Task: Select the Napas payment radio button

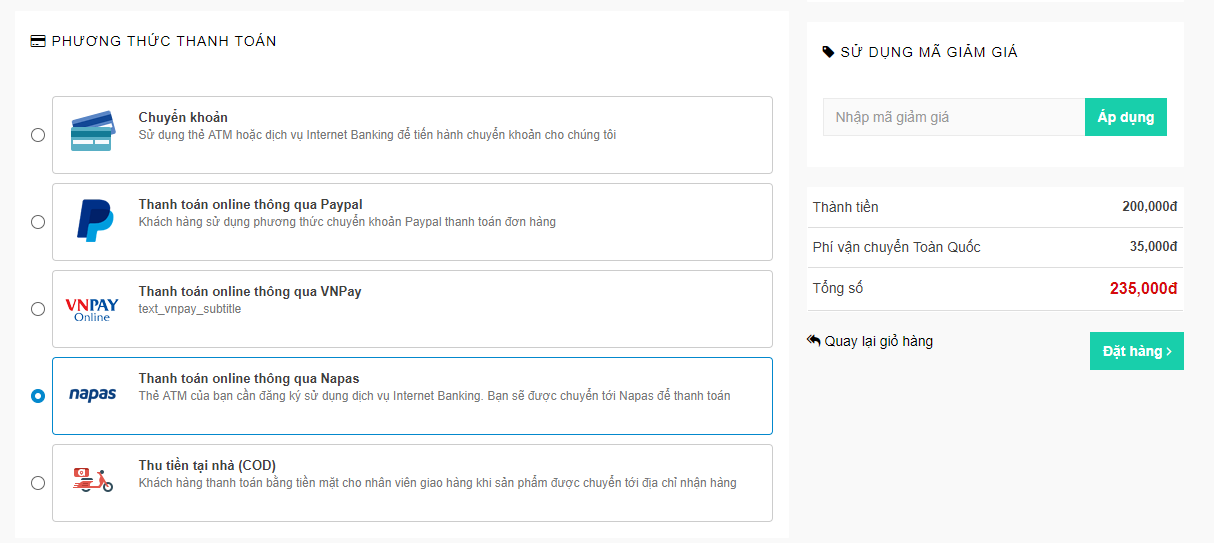Action: [x=38, y=396]
